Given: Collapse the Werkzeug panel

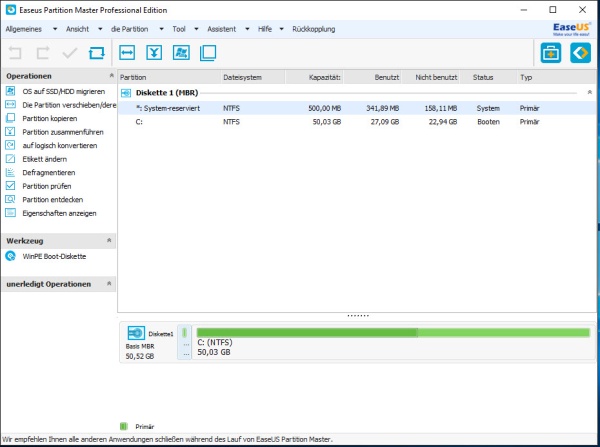Looking at the screenshot, I should click(x=109, y=240).
